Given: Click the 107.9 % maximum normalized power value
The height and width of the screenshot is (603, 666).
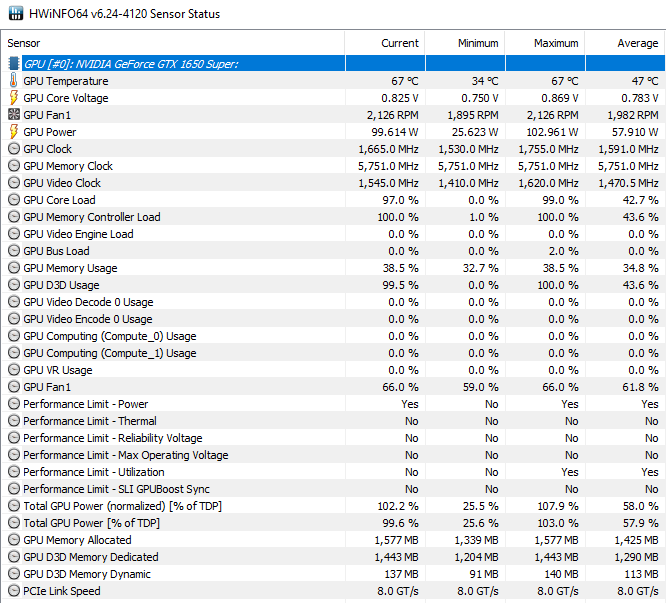Looking at the screenshot, I should [x=558, y=506].
